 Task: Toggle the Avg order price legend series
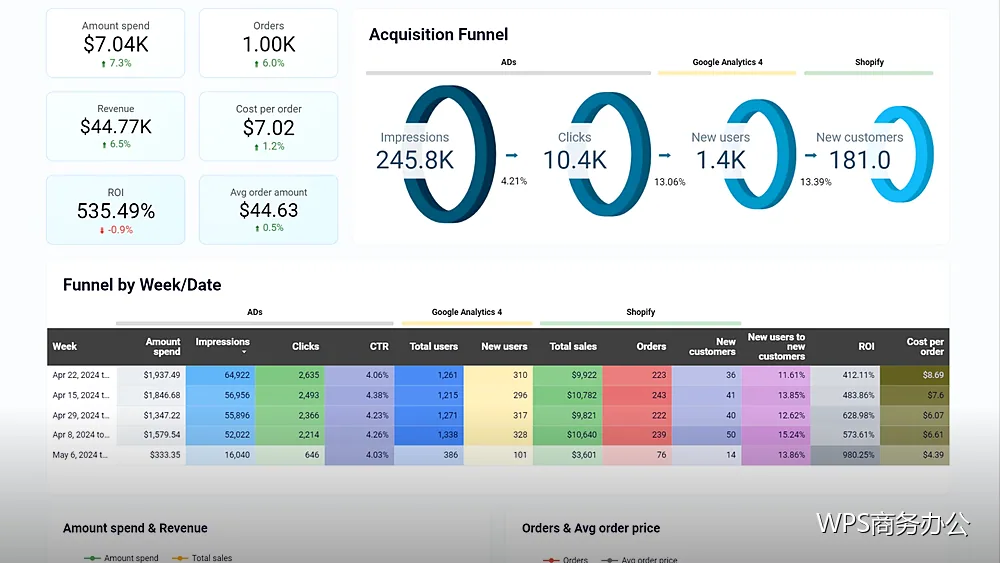tap(640, 560)
